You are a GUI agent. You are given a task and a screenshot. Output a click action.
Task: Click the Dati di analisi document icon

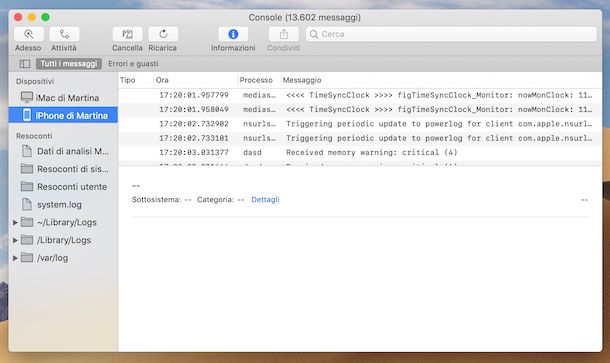(x=27, y=151)
